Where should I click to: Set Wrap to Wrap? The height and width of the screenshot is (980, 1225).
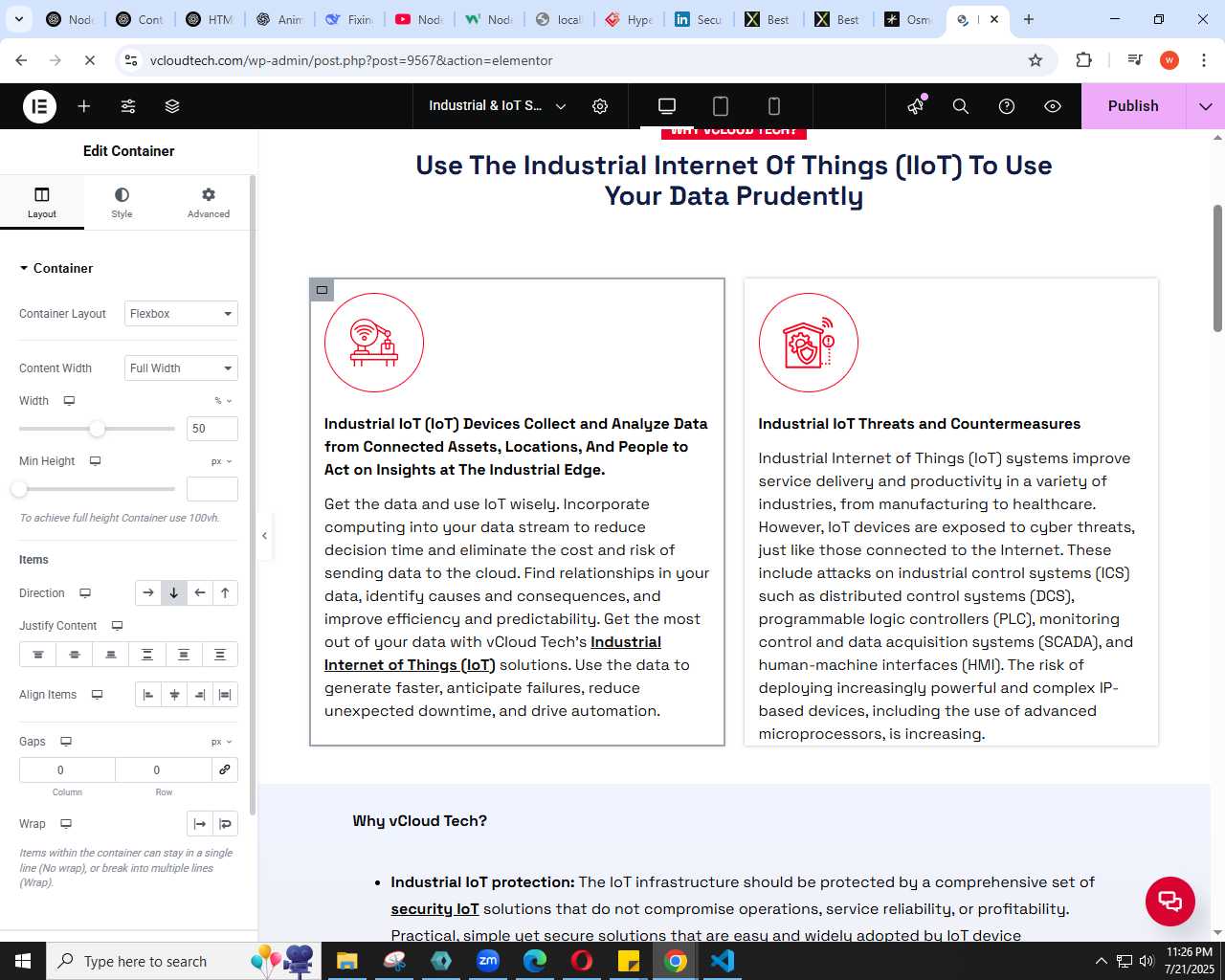225,824
